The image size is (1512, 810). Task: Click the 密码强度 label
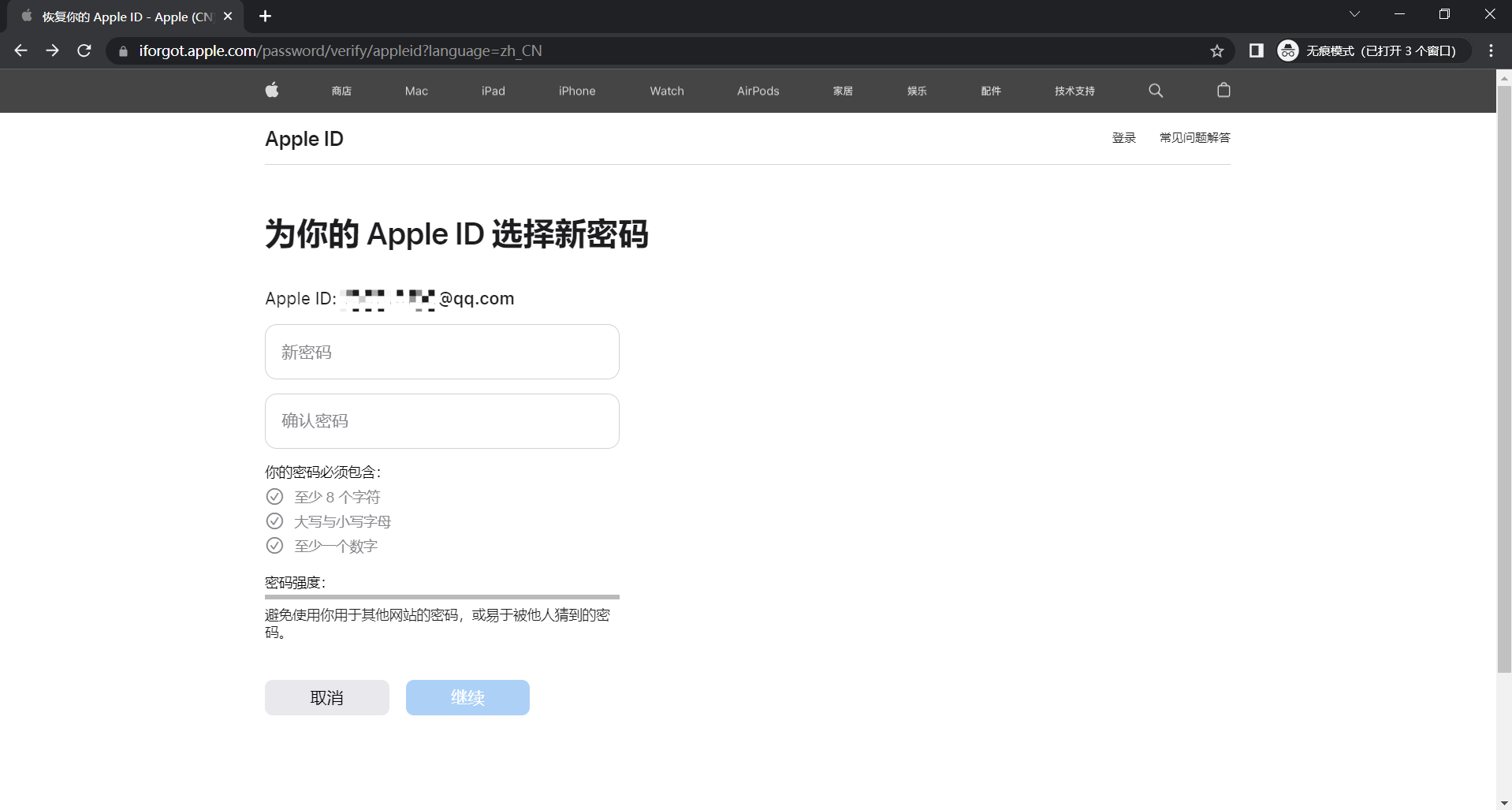pyautogui.click(x=296, y=582)
